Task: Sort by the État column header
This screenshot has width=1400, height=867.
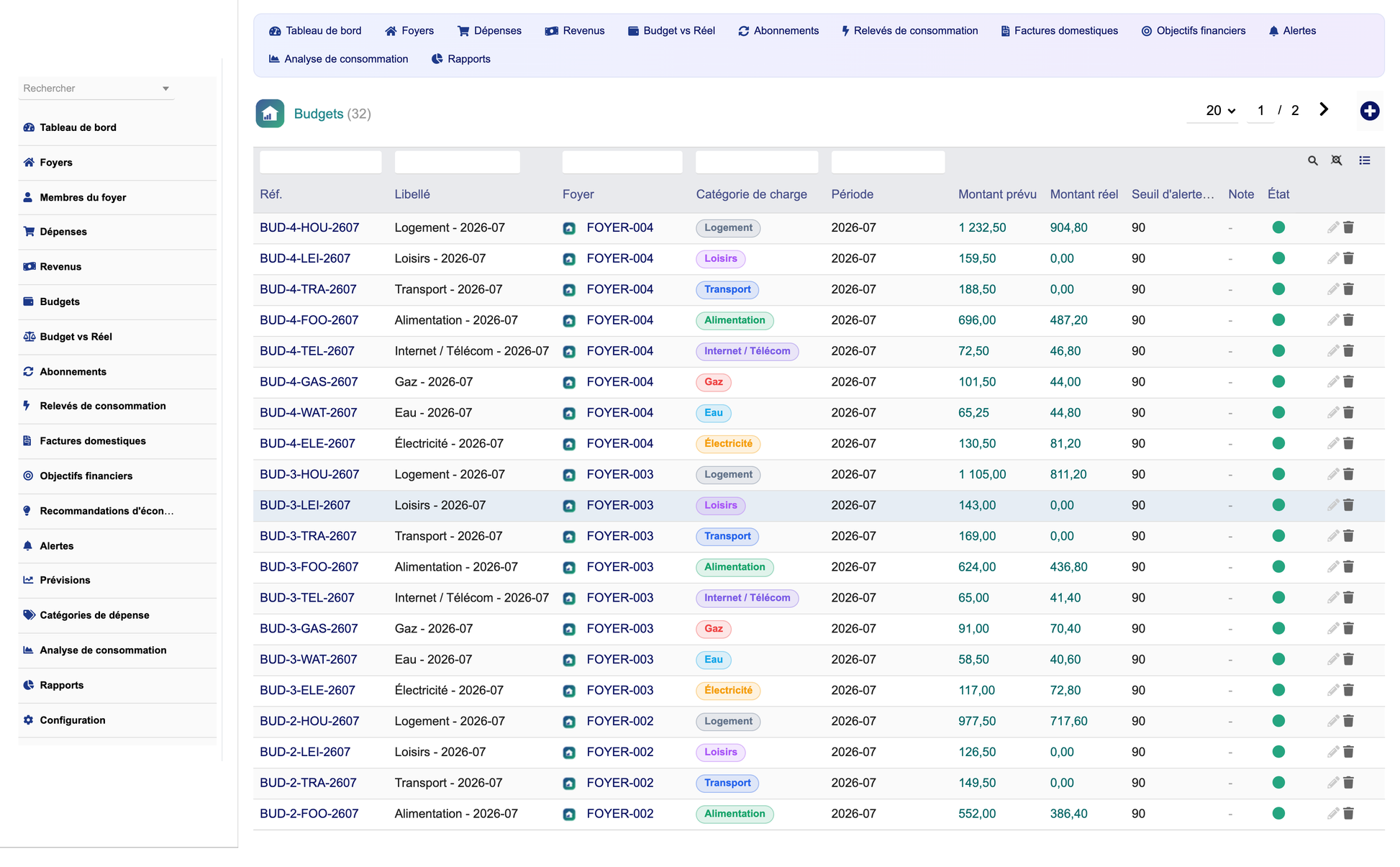Action: 1278,194
